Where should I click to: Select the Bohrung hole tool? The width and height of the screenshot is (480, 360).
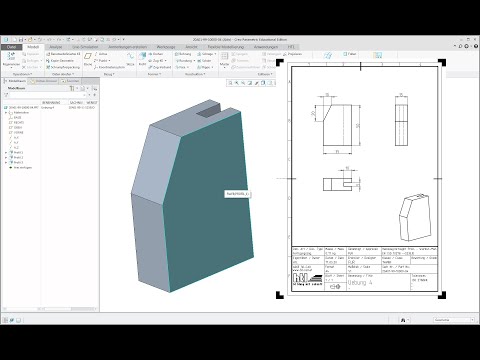point(183,54)
